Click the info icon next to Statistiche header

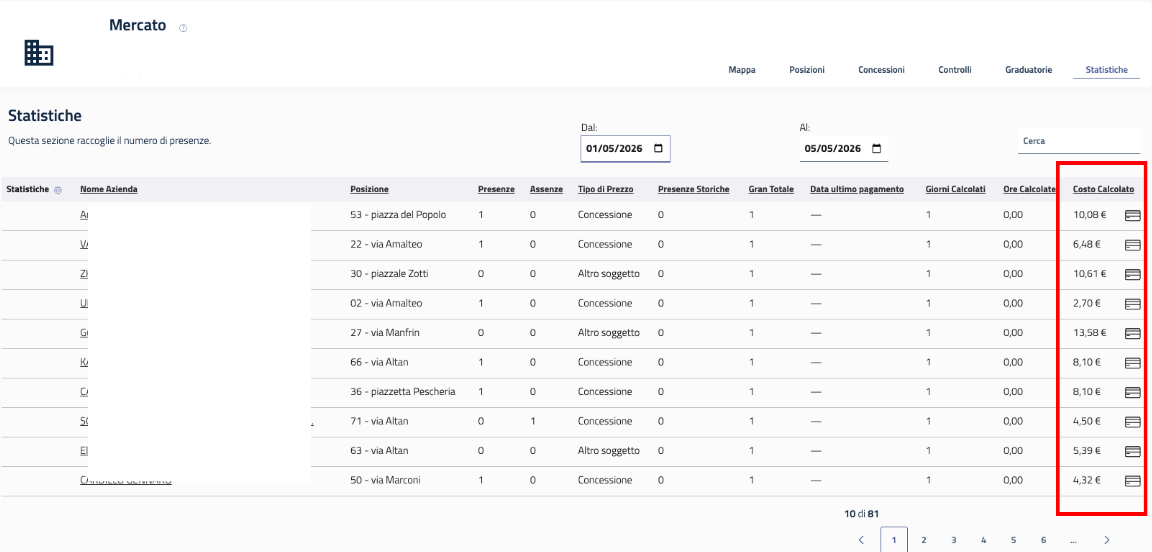click(x=58, y=190)
